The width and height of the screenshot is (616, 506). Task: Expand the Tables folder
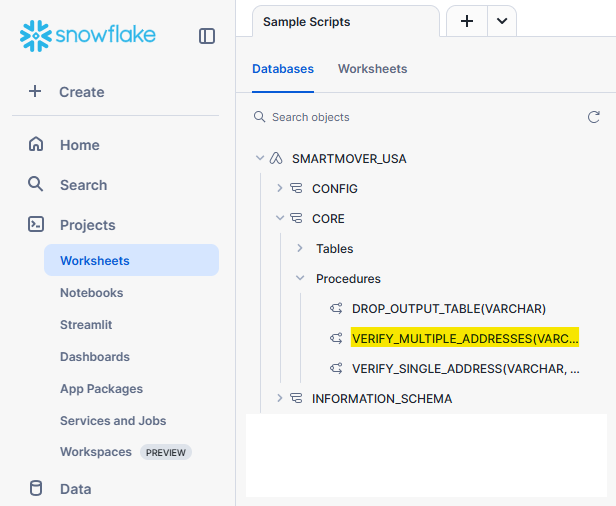[x=300, y=248]
